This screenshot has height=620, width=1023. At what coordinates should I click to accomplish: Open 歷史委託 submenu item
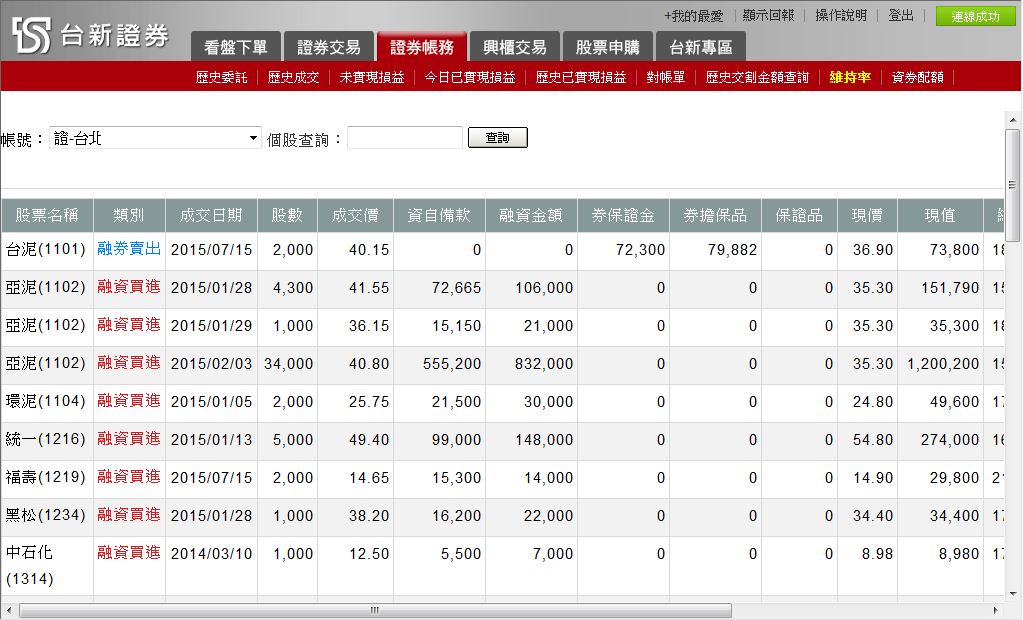click(221, 77)
